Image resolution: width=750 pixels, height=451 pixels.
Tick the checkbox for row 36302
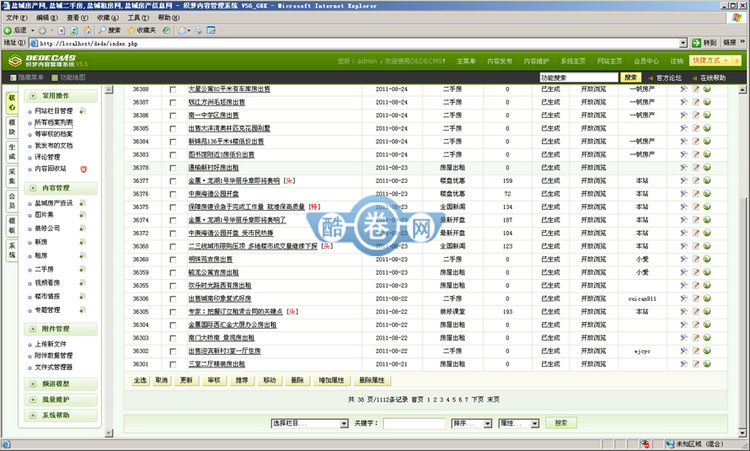[x=173, y=351]
